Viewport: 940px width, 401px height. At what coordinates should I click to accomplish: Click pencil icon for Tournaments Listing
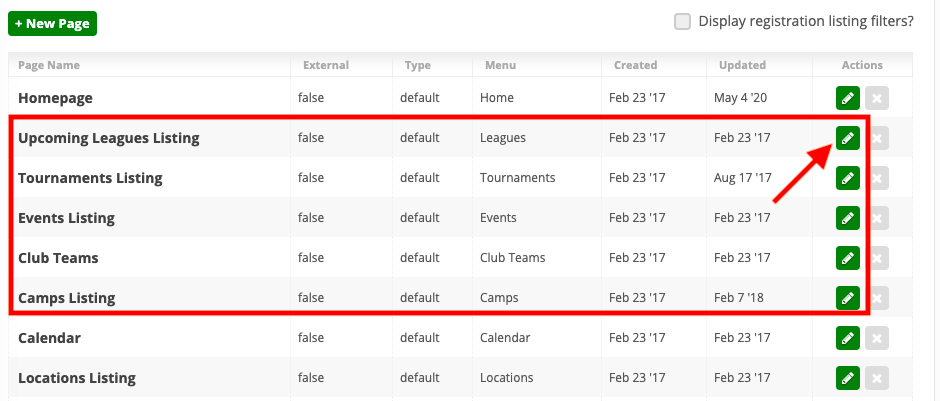pyautogui.click(x=848, y=178)
